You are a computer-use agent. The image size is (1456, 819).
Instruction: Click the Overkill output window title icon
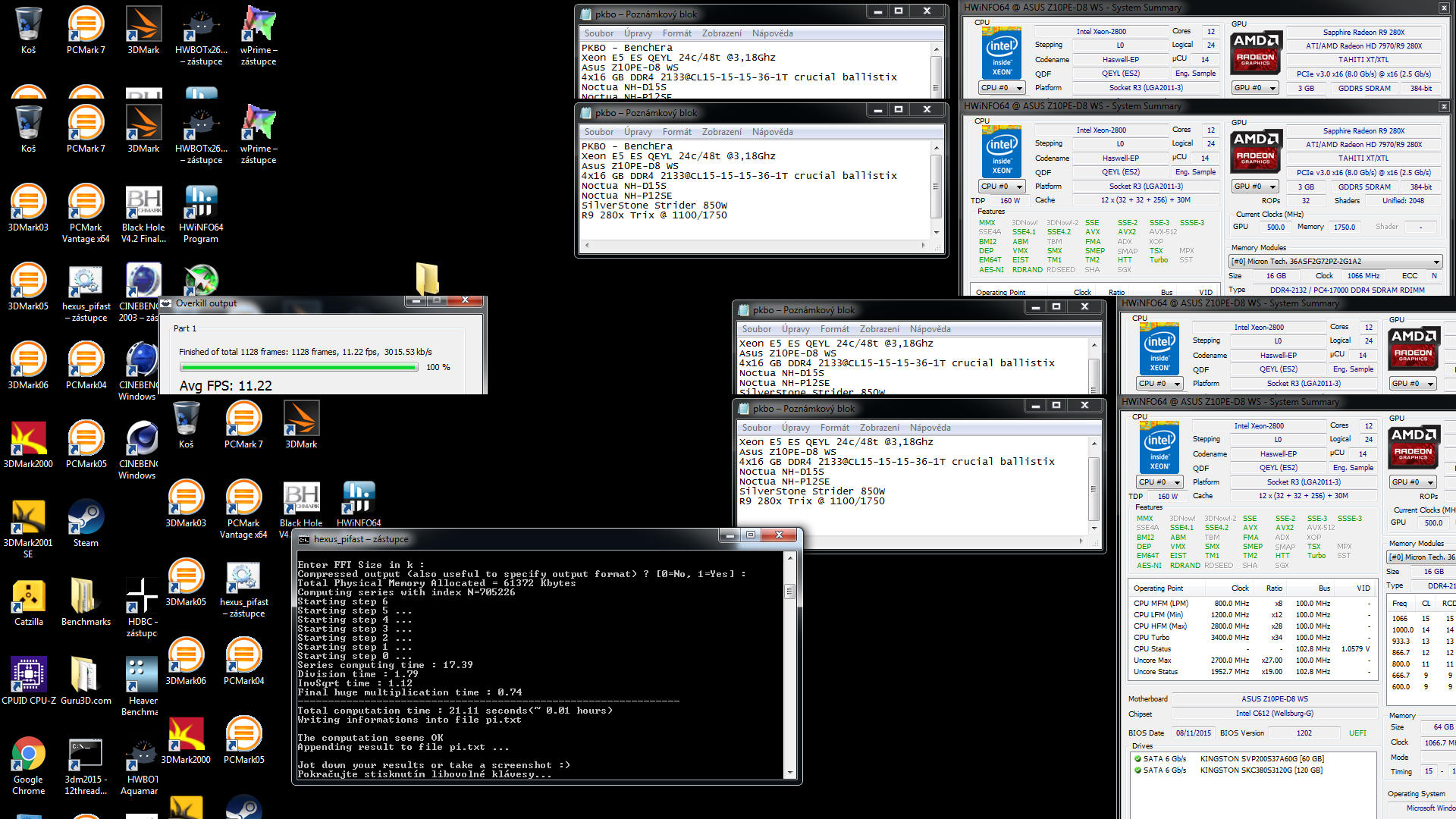coord(166,303)
